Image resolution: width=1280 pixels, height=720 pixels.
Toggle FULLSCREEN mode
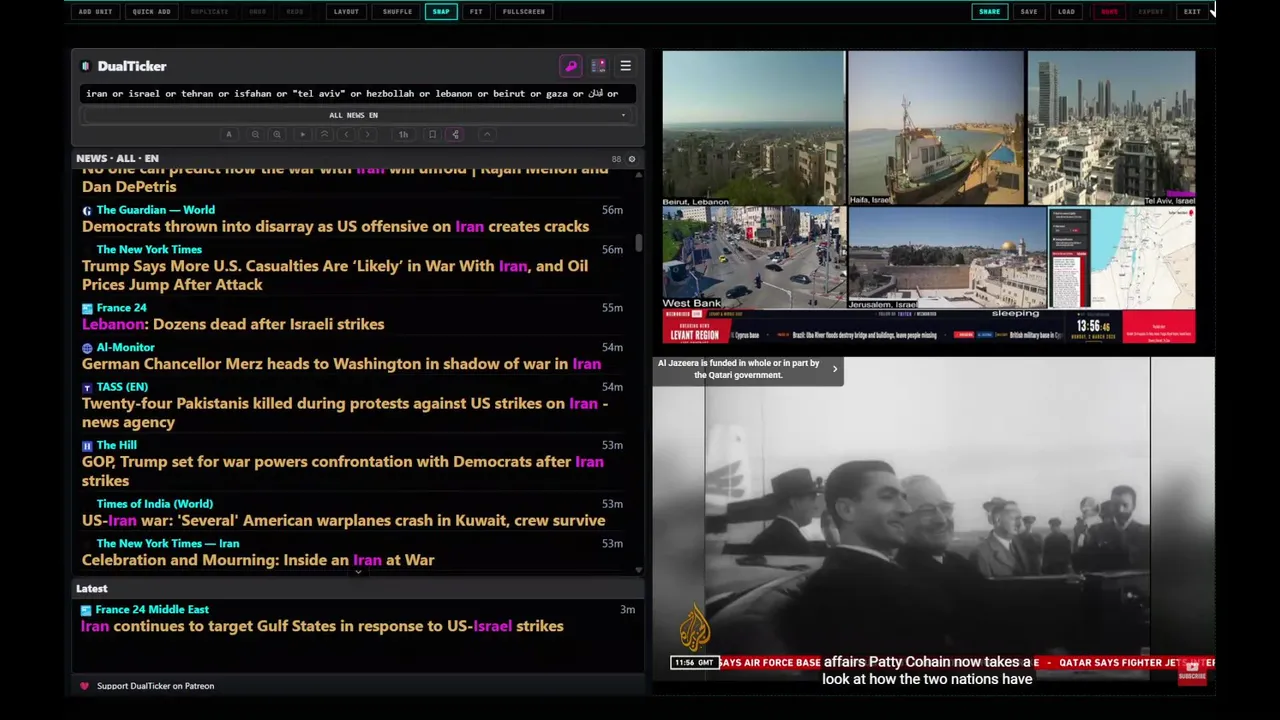coord(524,12)
